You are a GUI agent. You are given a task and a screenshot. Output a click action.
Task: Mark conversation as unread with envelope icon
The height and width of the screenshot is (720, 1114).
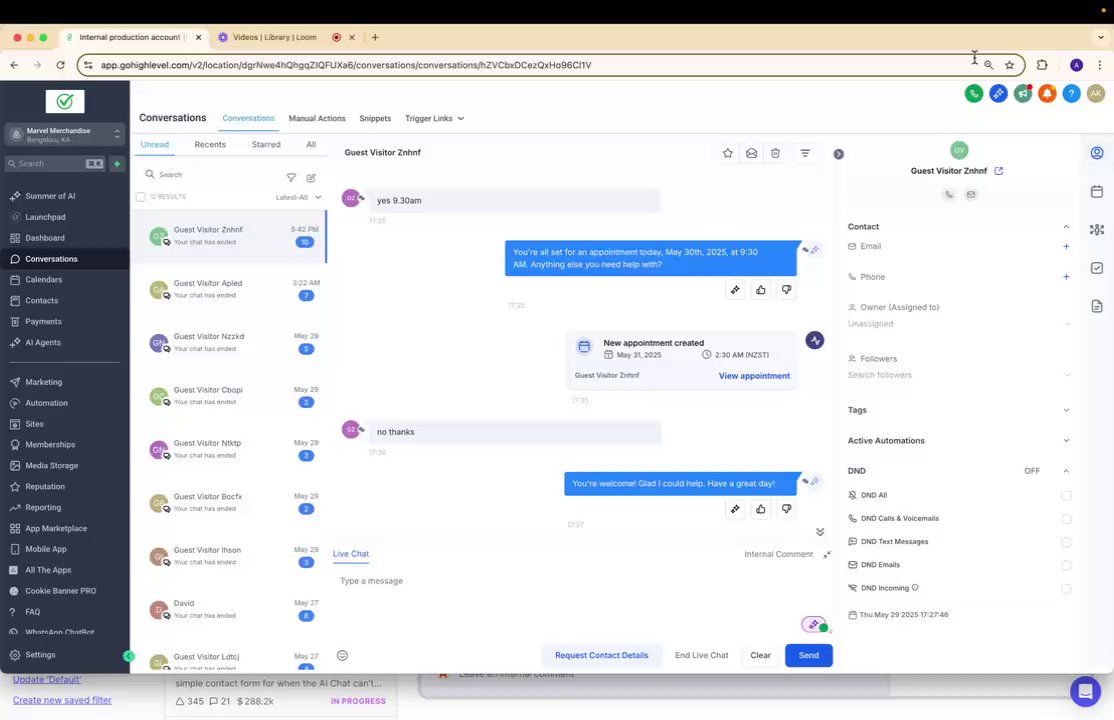click(751, 153)
